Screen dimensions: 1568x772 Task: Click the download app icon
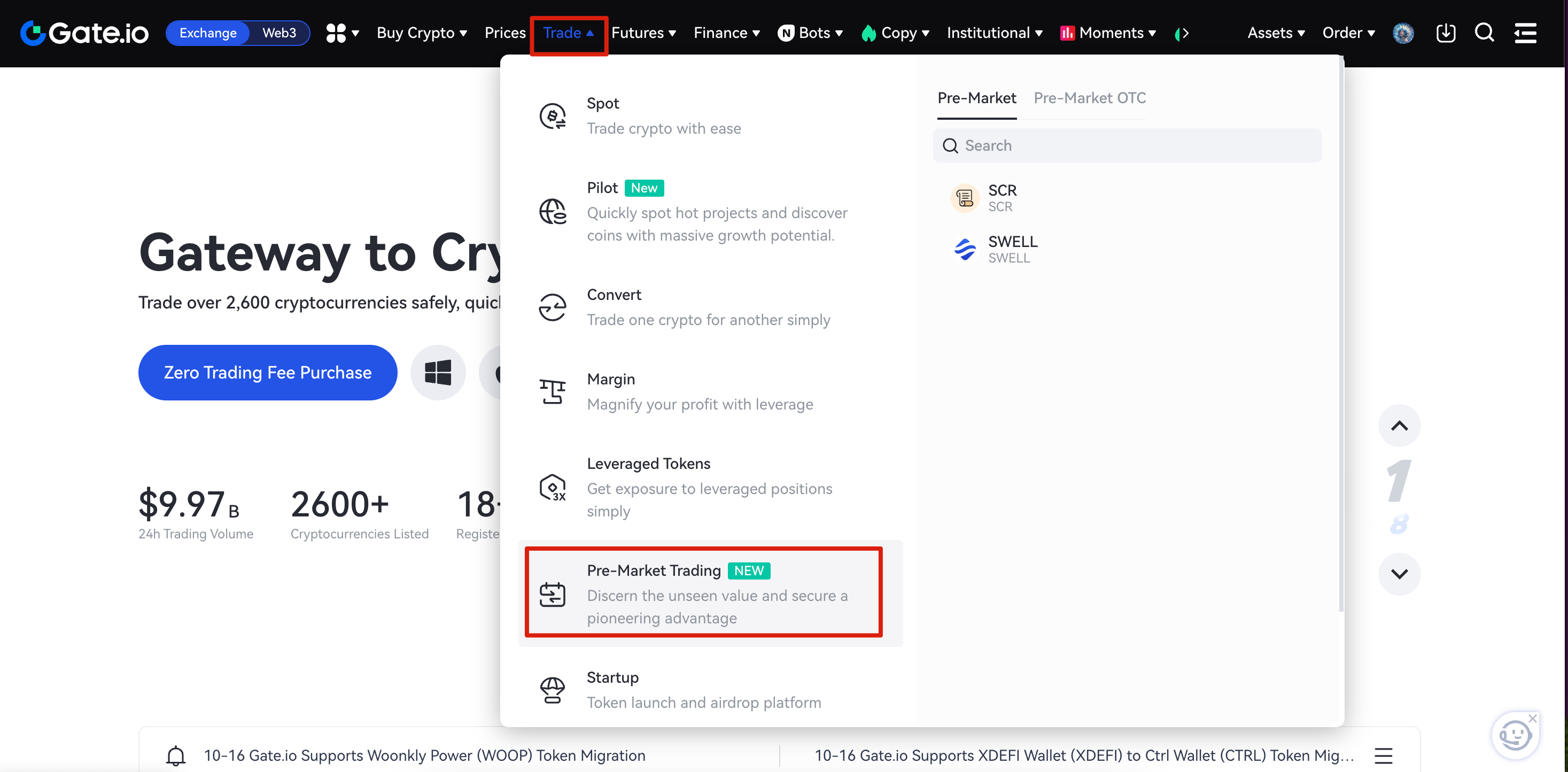point(1446,33)
